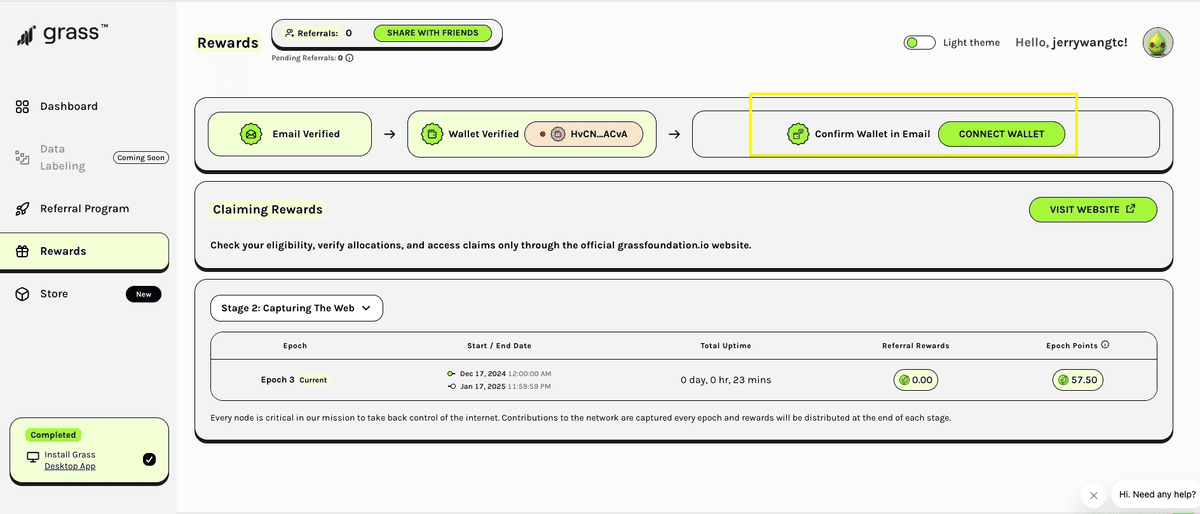Click the Referral Program rocket icon

22,209
